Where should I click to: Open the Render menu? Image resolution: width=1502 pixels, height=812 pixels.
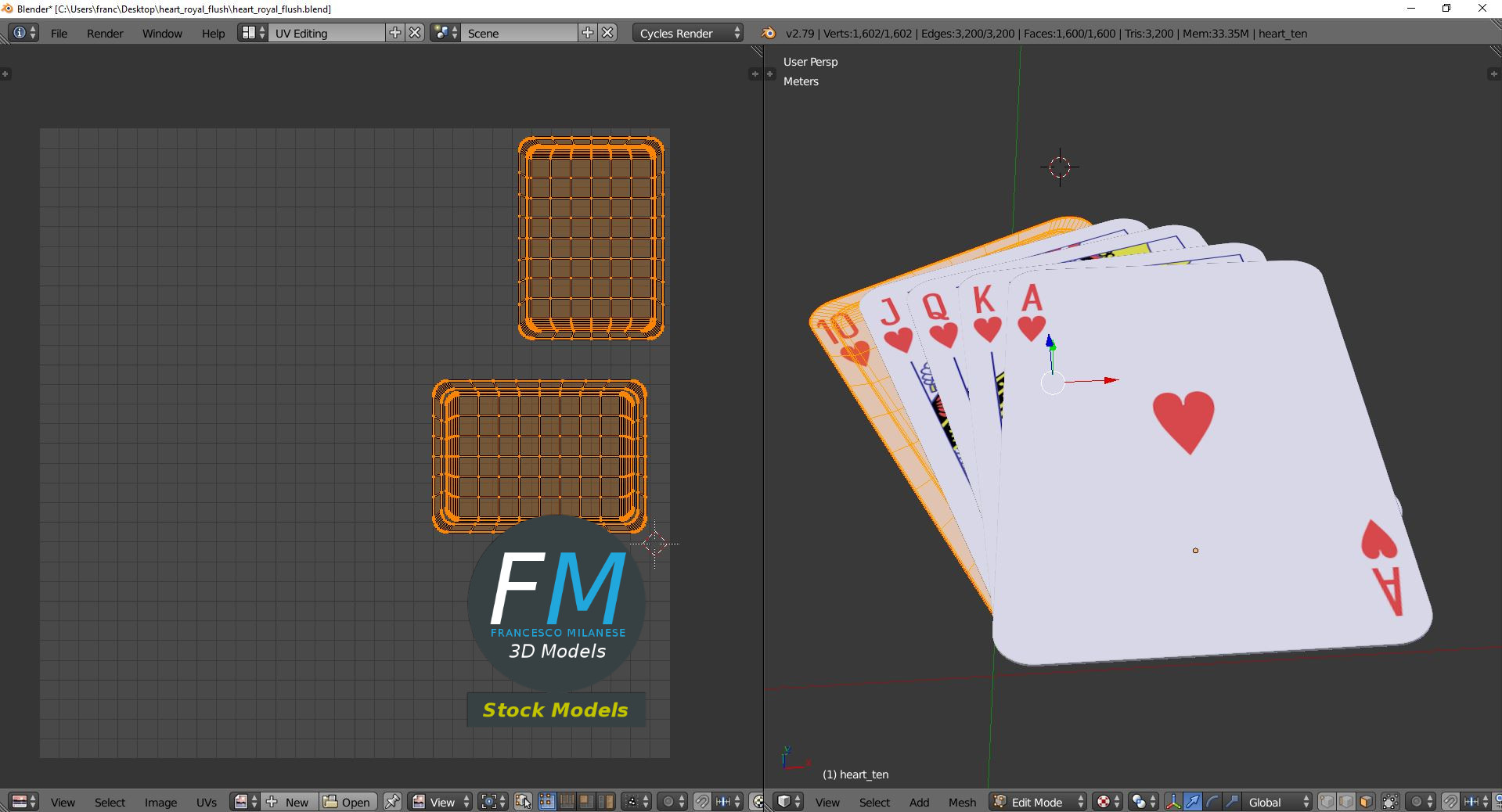click(105, 33)
